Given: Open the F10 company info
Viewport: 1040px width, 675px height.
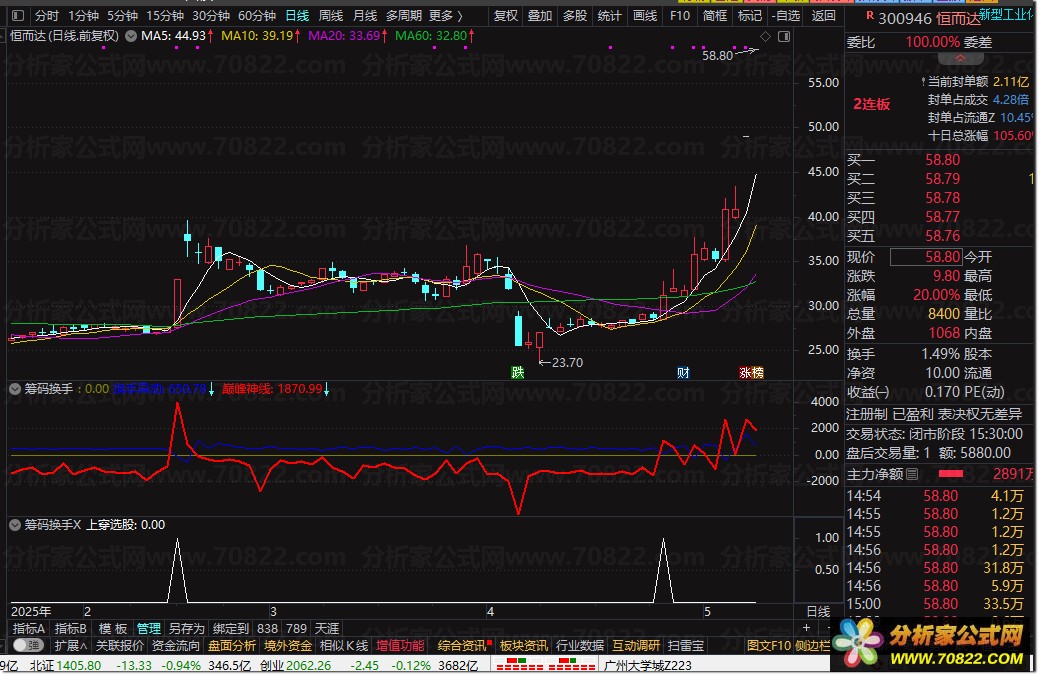Looking at the screenshot, I should 680,15.
